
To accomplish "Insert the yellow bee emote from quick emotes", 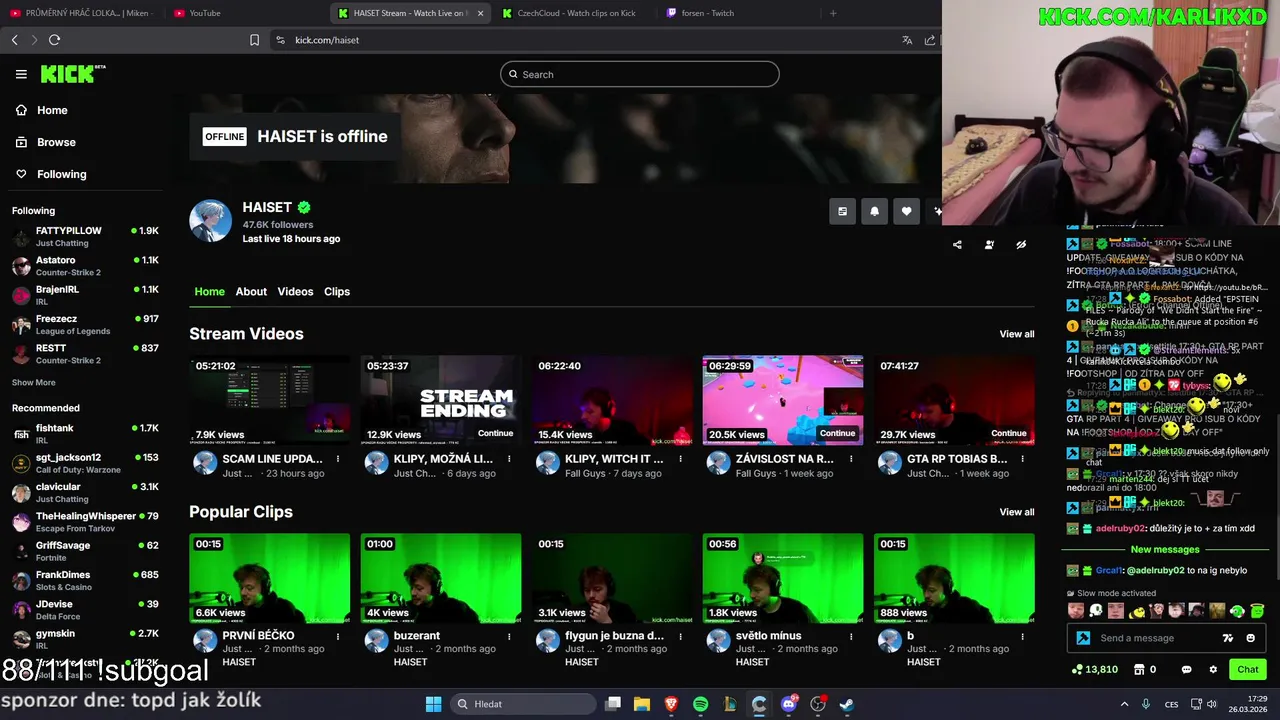I will pos(1137,610).
